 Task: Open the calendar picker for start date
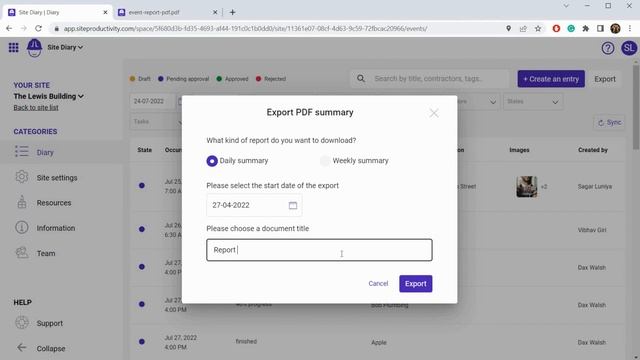[x=293, y=205]
